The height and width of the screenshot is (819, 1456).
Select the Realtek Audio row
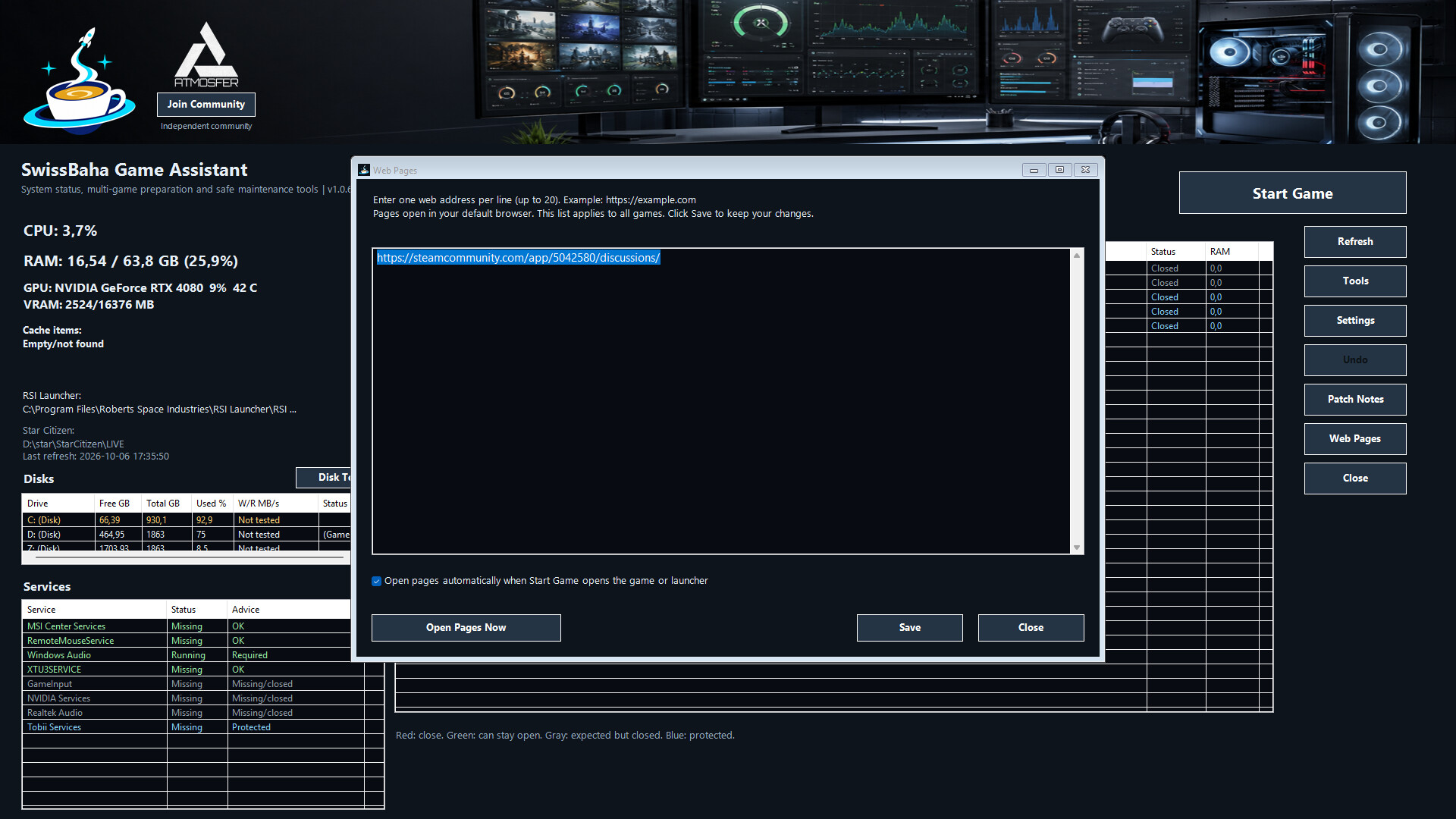202,713
